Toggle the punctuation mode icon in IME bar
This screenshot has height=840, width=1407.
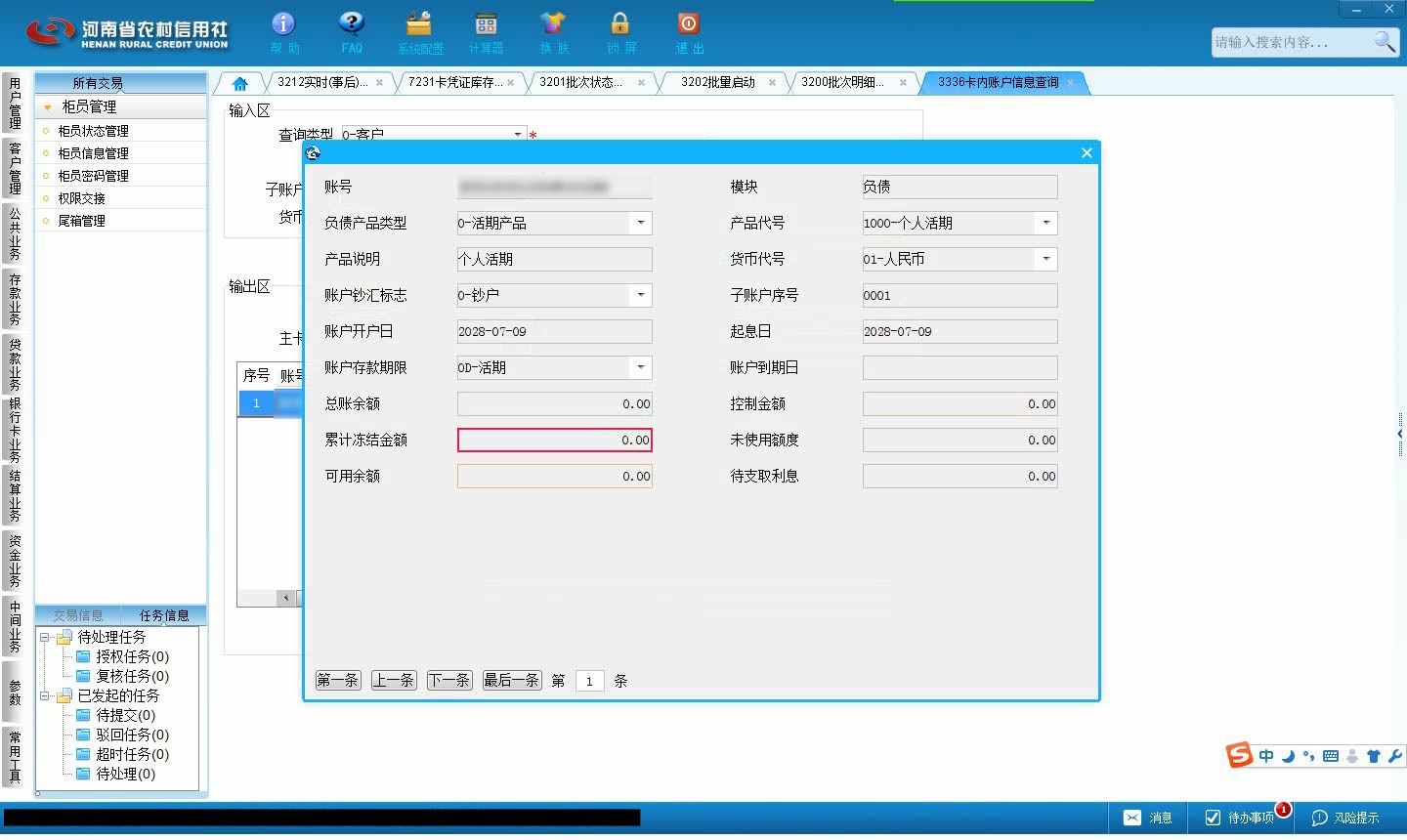click(1309, 756)
